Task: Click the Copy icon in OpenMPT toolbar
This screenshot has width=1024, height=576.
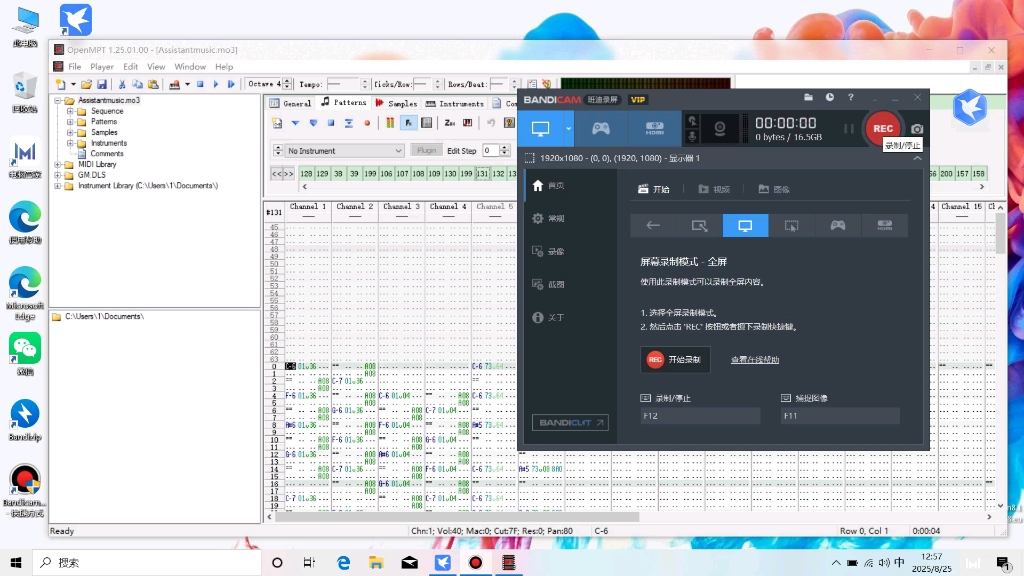Action: click(137, 84)
